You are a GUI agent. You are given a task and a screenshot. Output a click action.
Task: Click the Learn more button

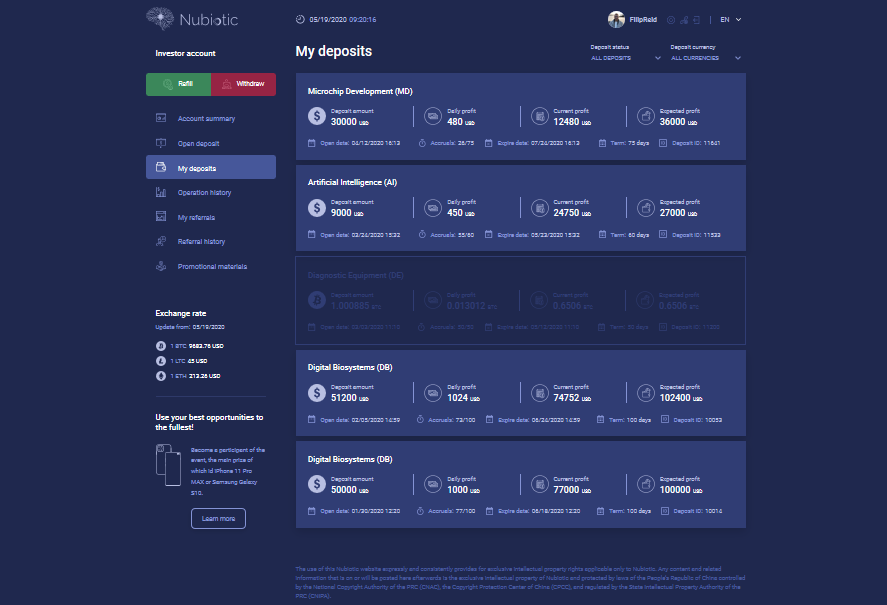tap(218, 518)
